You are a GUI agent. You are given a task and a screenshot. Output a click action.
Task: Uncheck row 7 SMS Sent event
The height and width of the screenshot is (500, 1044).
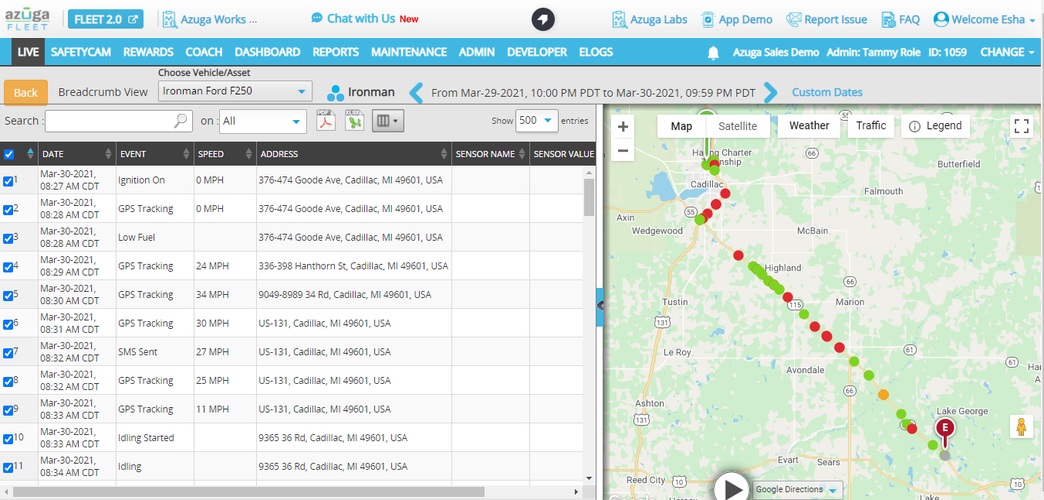click(9, 353)
